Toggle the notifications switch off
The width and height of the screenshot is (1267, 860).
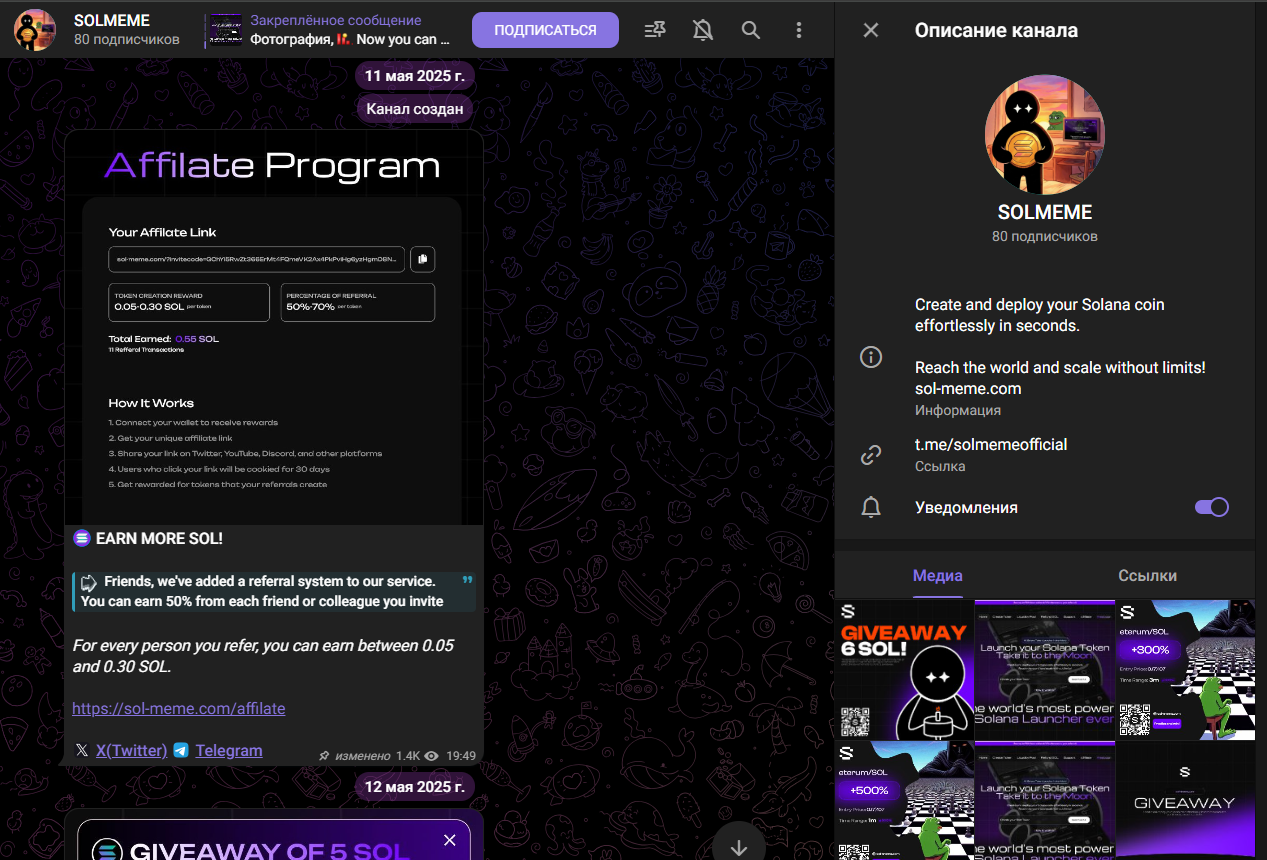(x=1211, y=507)
